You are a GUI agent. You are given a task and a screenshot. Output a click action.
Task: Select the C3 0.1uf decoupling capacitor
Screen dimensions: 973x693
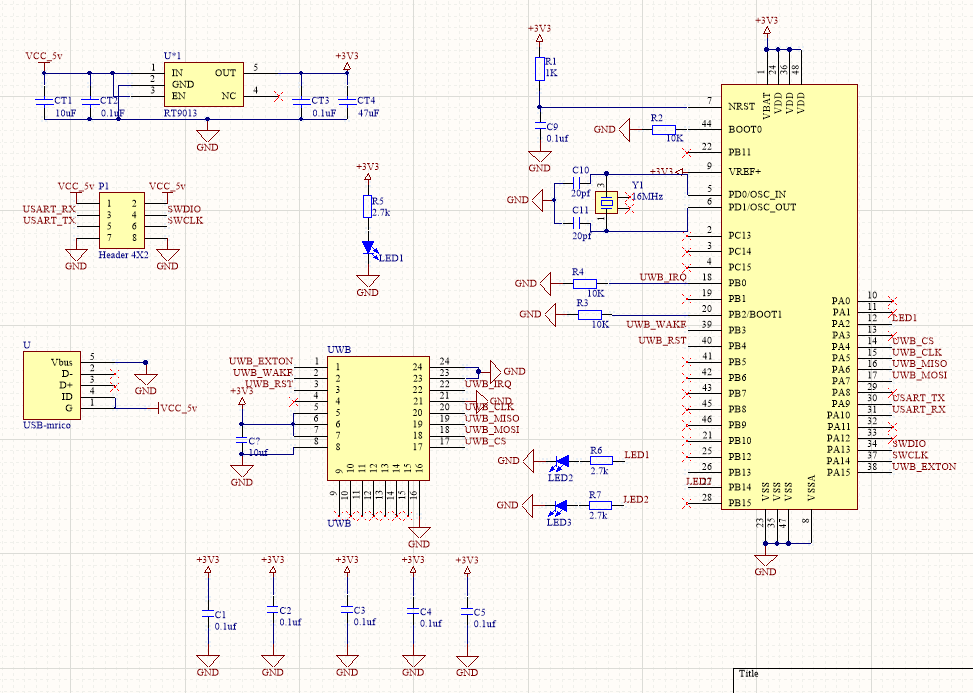[346, 610]
